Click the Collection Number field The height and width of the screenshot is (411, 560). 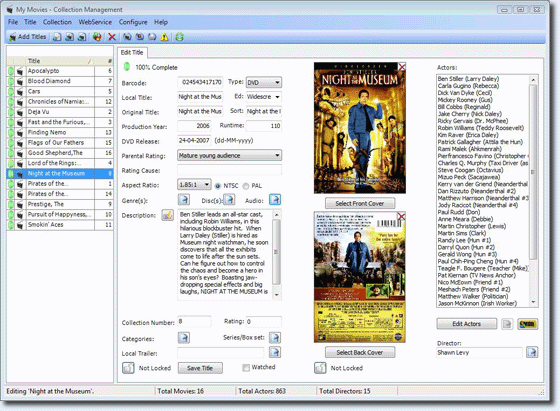(194, 321)
